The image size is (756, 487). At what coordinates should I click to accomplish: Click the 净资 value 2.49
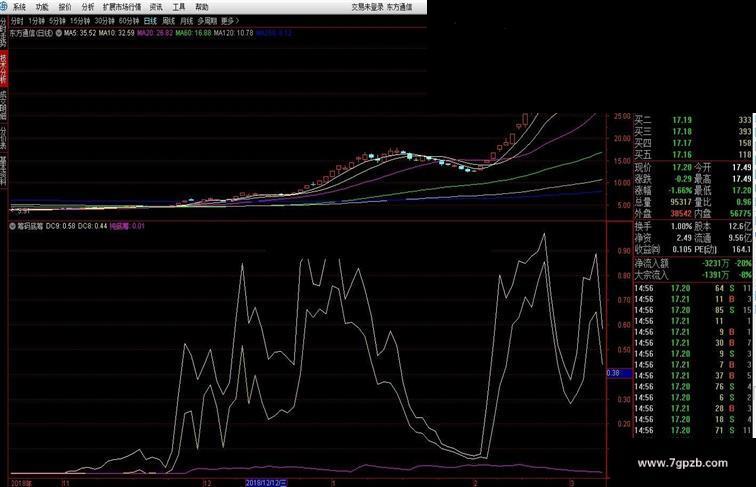(x=684, y=238)
